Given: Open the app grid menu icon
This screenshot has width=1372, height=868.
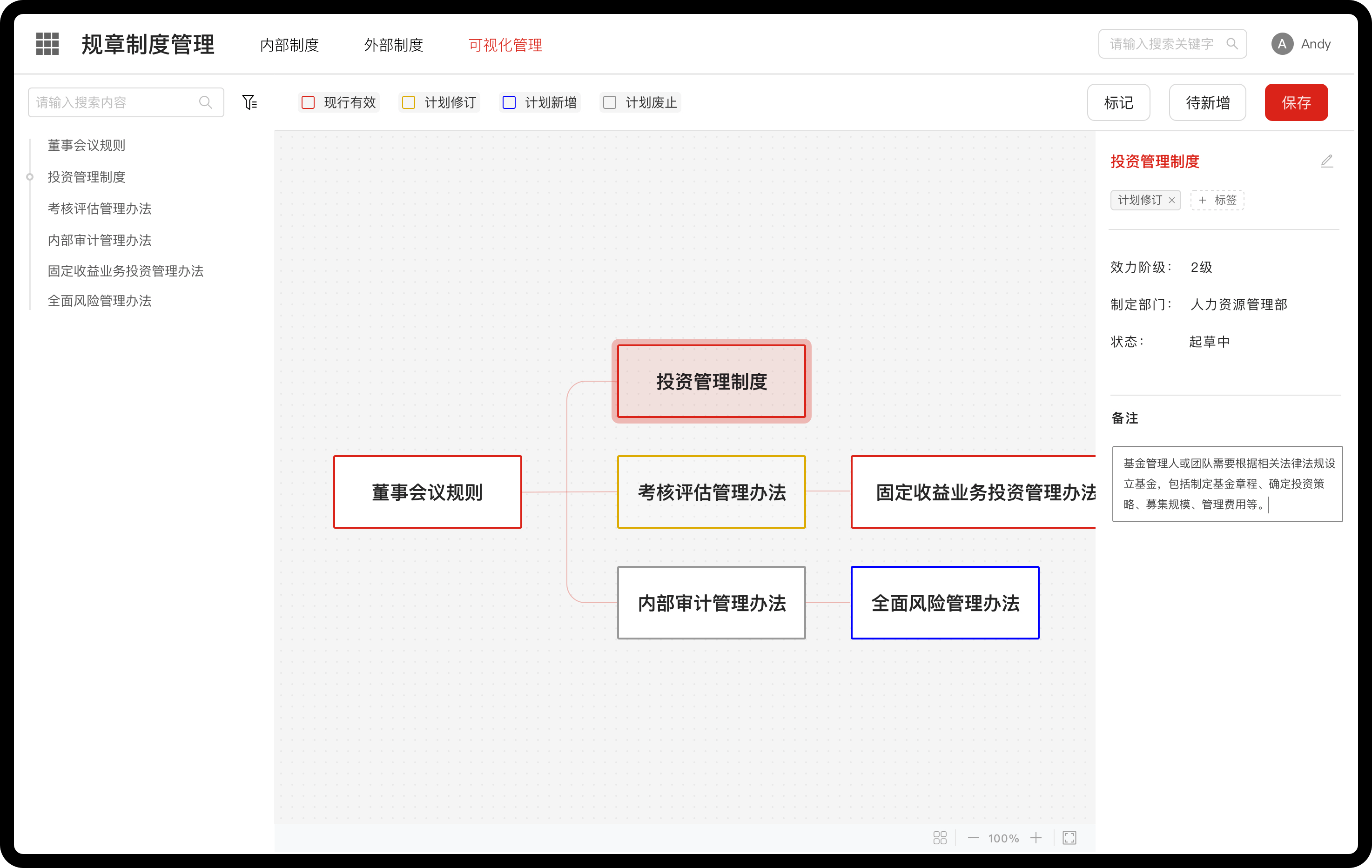Looking at the screenshot, I should point(47,44).
